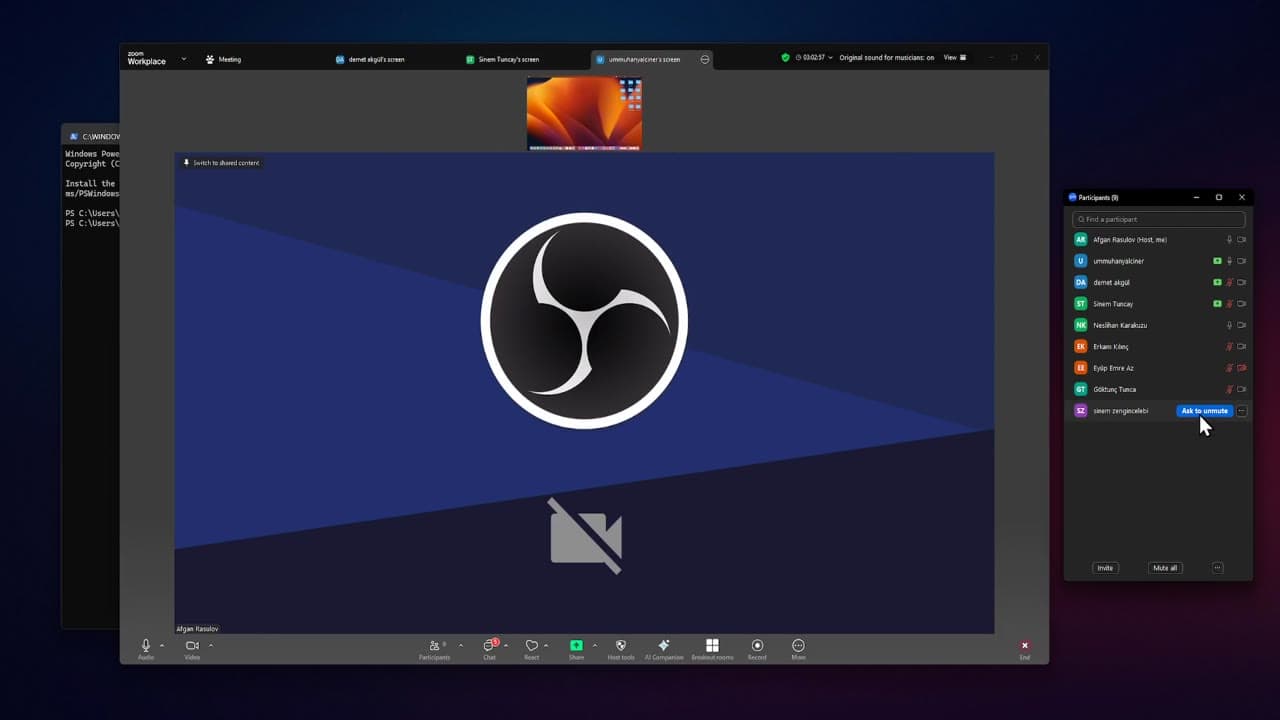1280x720 pixels.
Task: Open Host tools shield icon
Action: pyautogui.click(x=621, y=646)
